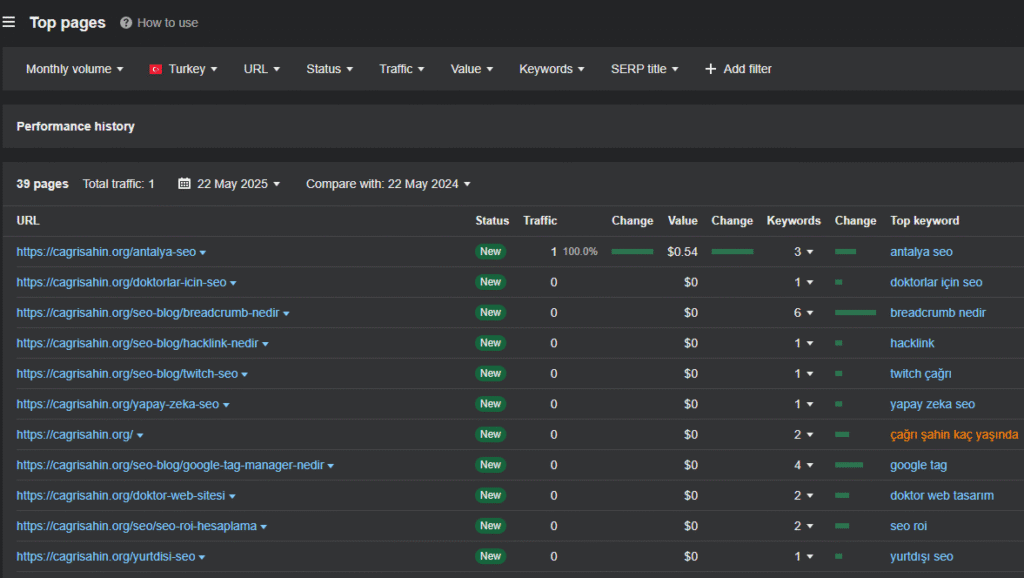The height and width of the screenshot is (578, 1024).
Task: Click the Turkey flag icon
Action: pos(155,69)
